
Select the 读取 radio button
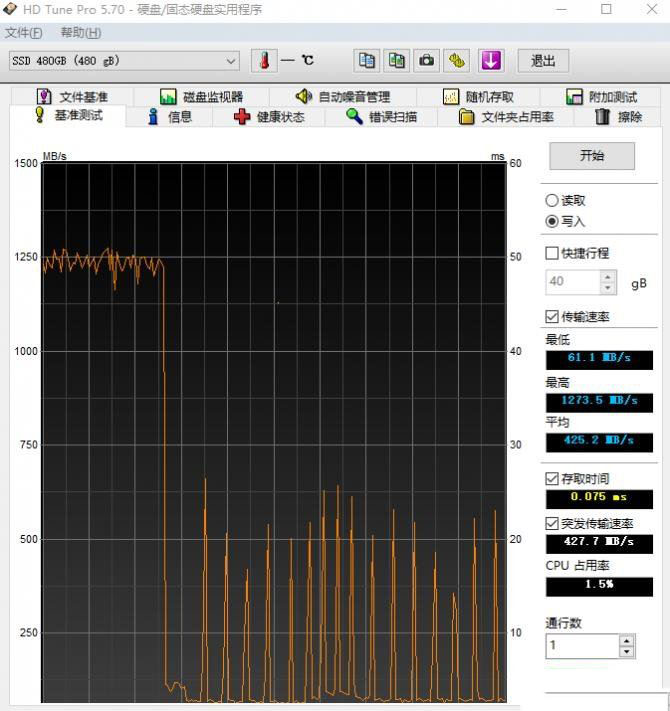pos(552,200)
